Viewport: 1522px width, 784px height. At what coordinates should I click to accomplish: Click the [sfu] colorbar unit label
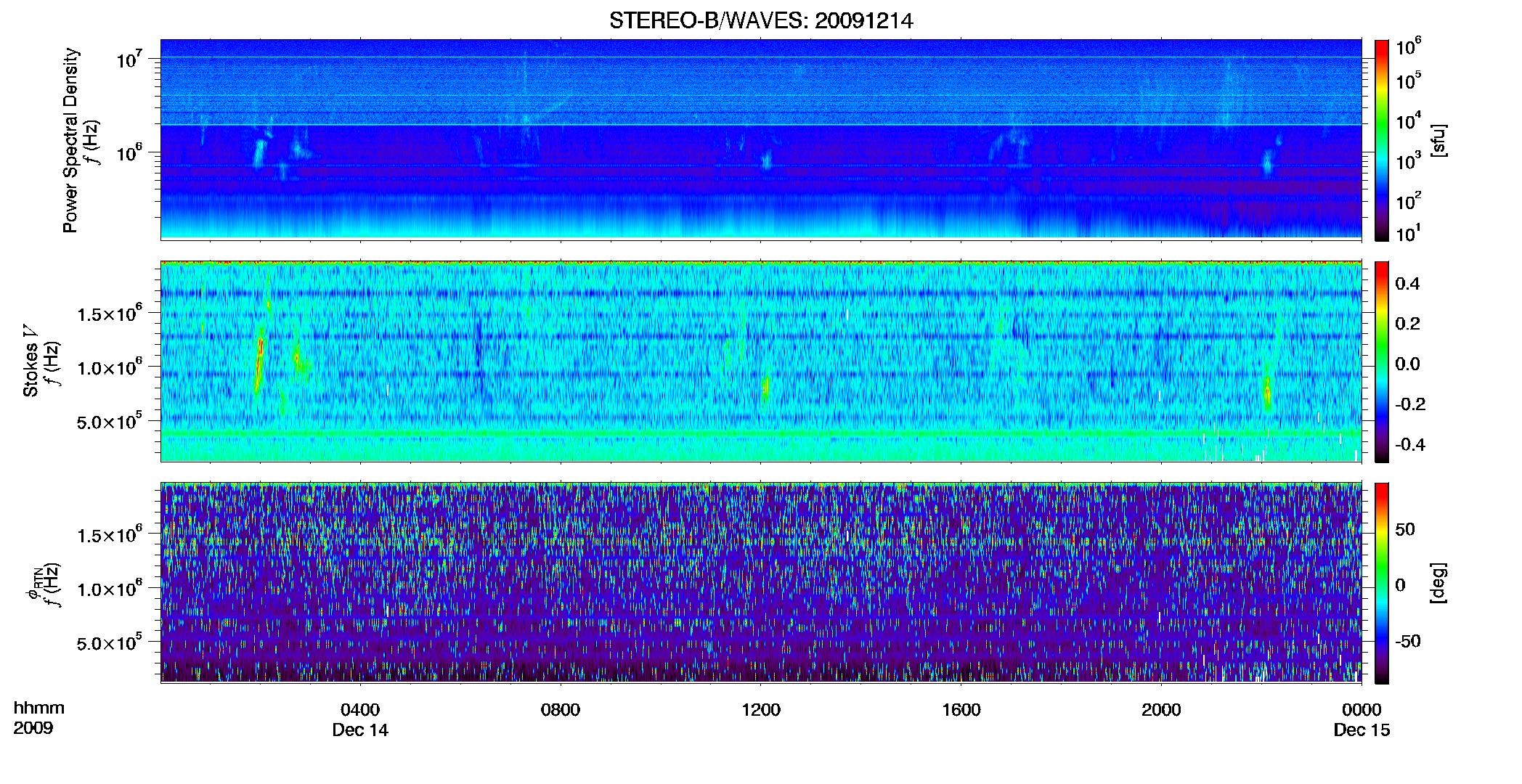coord(1439,140)
